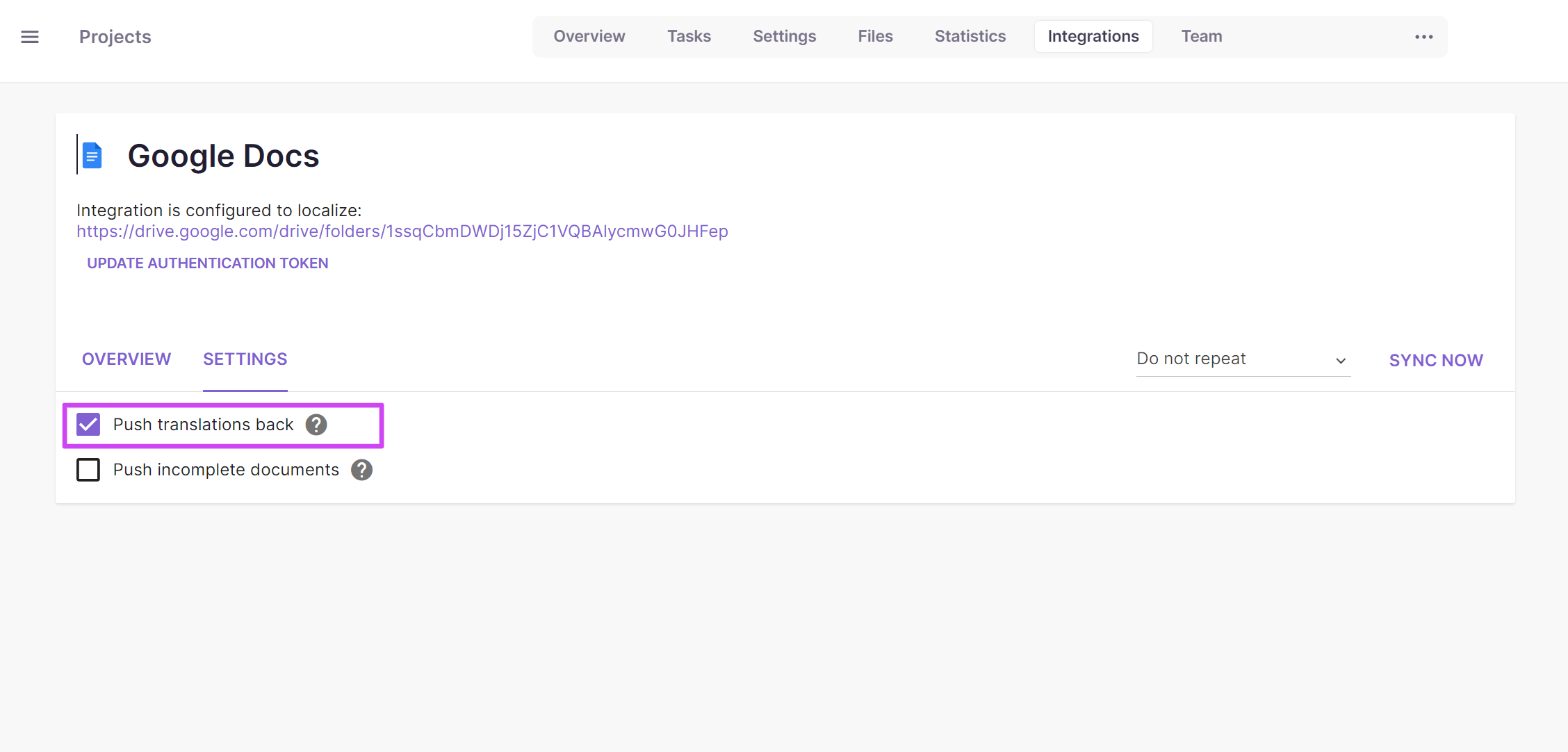The width and height of the screenshot is (1568, 752).
Task: Click the Google Docs heading
Action: tap(224, 156)
